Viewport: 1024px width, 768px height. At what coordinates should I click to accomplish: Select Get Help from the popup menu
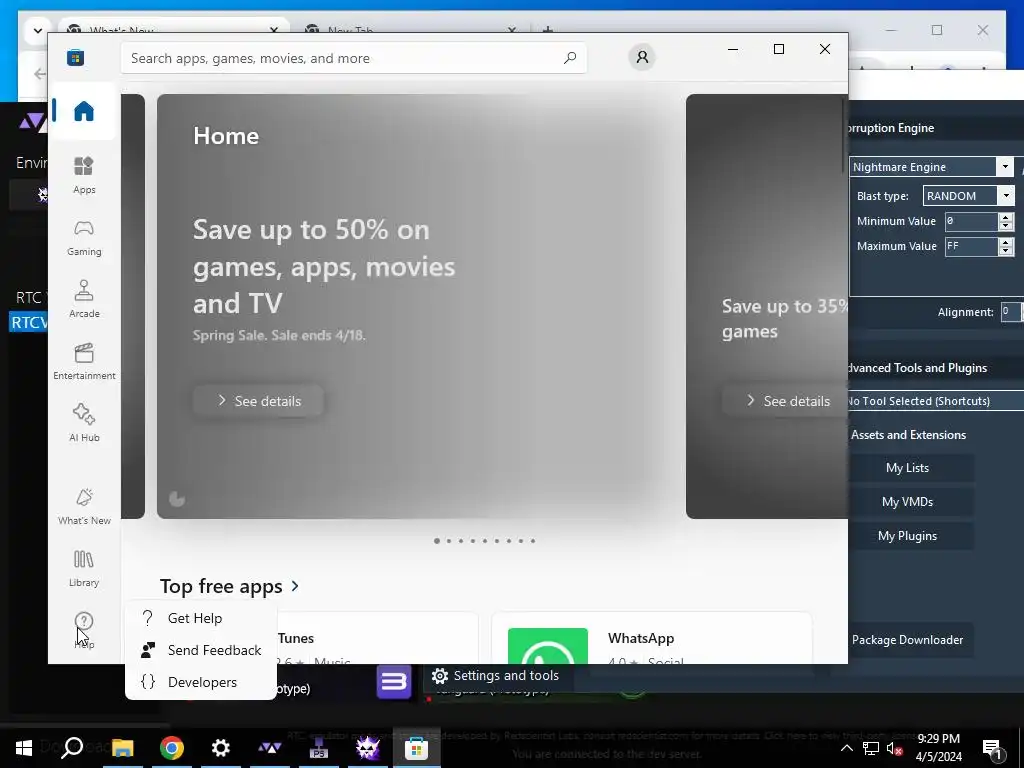(x=200, y=618)
